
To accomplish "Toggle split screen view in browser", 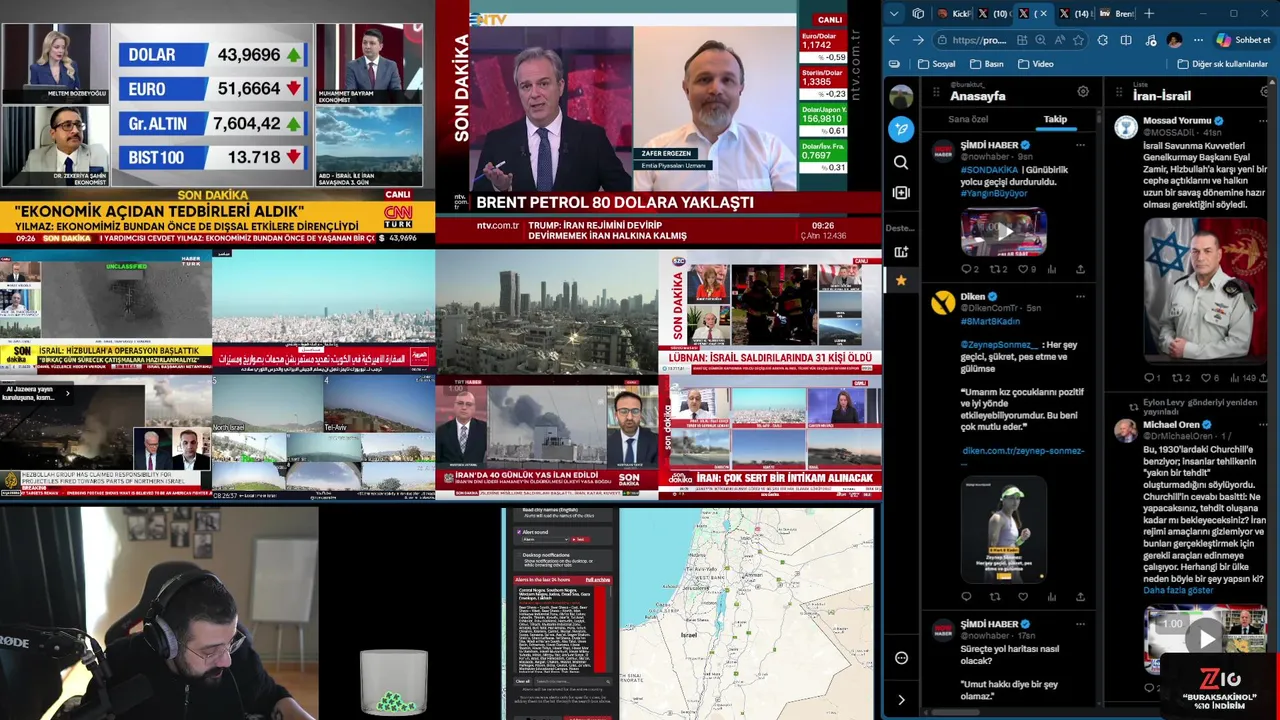I will [1126, 40].
